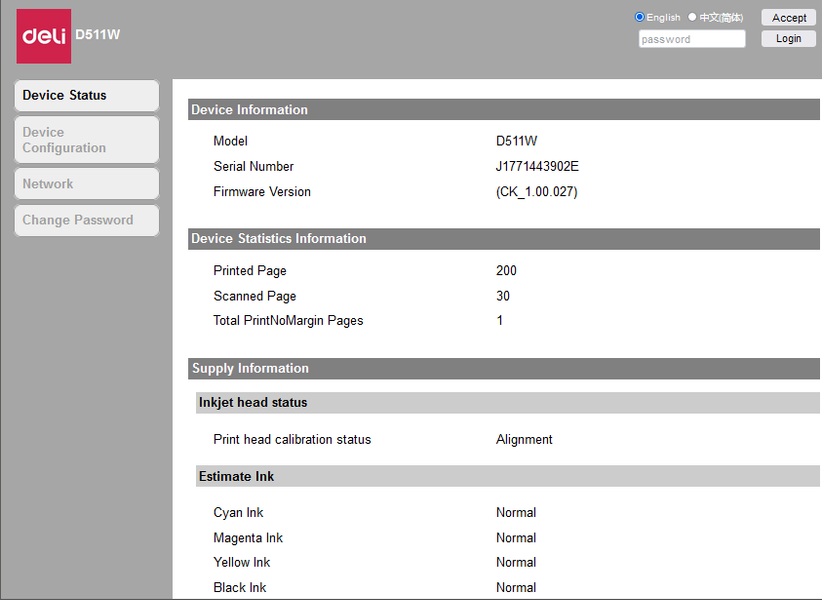
Task: Click the Device Statistics Information header
Action: pyautogui.click(x=279, y=239)
